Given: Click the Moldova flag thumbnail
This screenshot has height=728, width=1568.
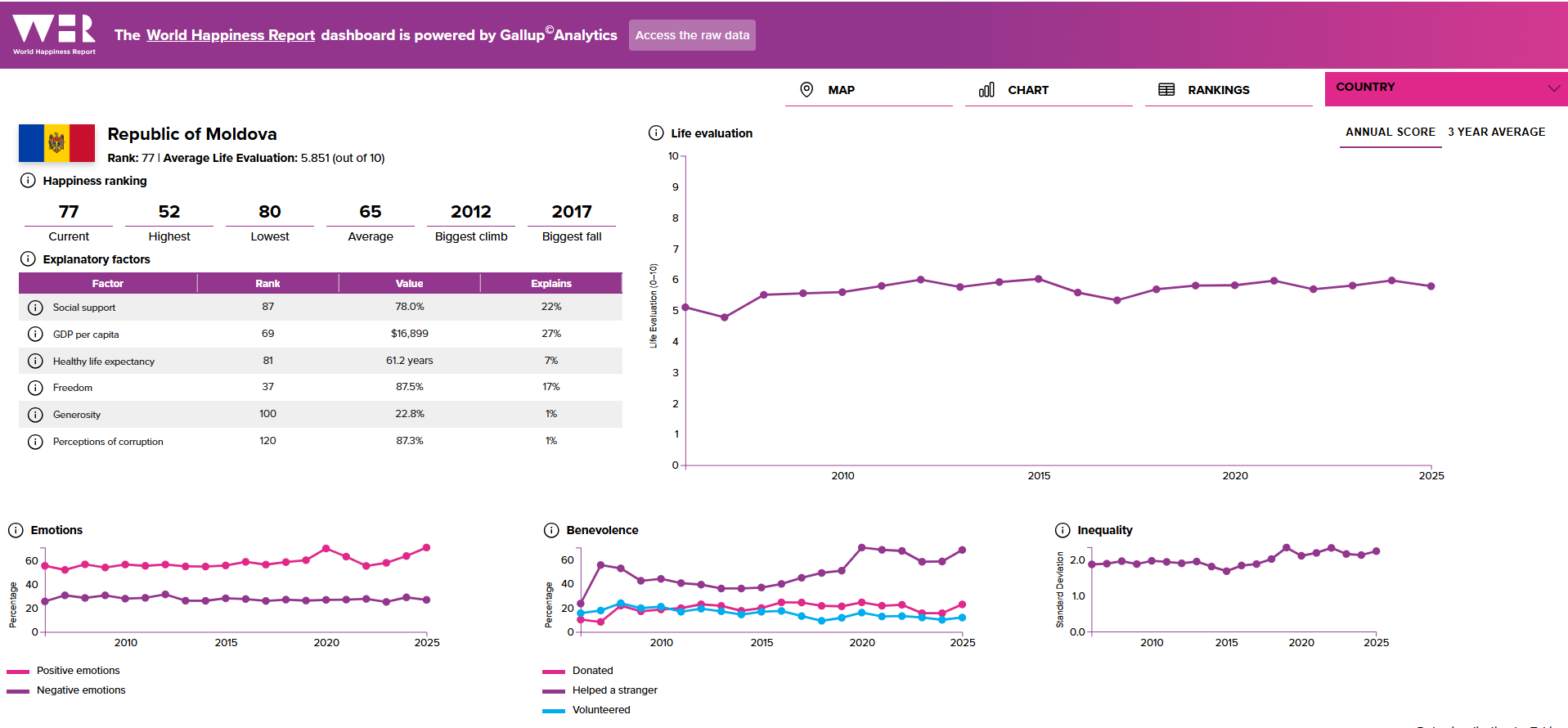Looking at the screenshot, I should [56, 143].
